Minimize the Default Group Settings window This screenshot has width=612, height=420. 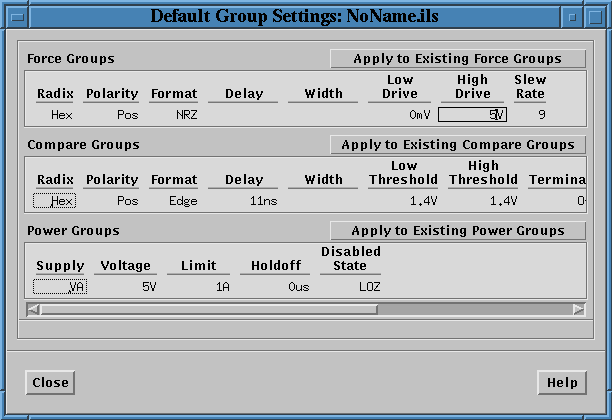572,17
